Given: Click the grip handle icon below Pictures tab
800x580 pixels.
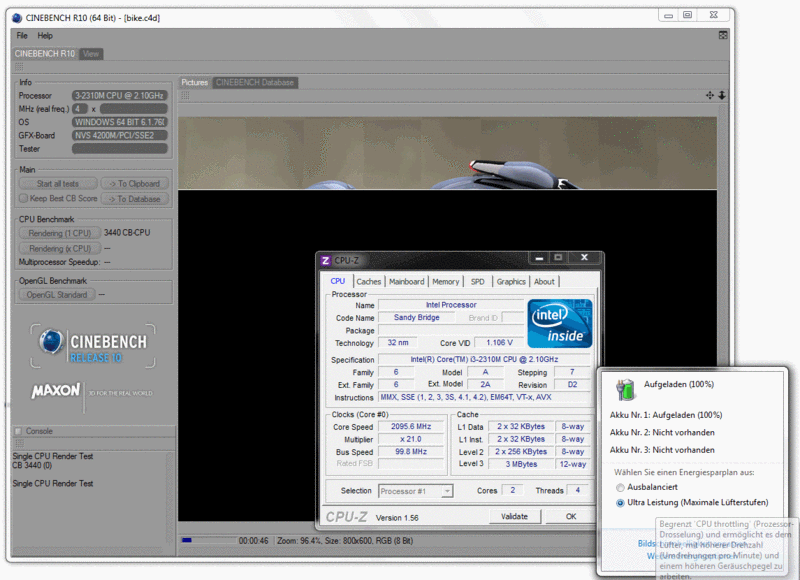Looking at the screenshot, I should click(185, 95).
